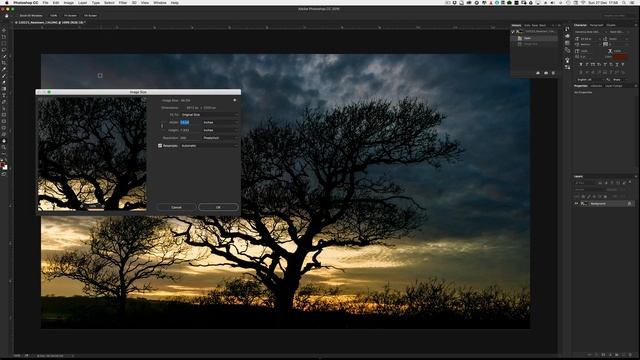Select the Move tool in the toolbar
640x360 pixels.
point(4,30)
